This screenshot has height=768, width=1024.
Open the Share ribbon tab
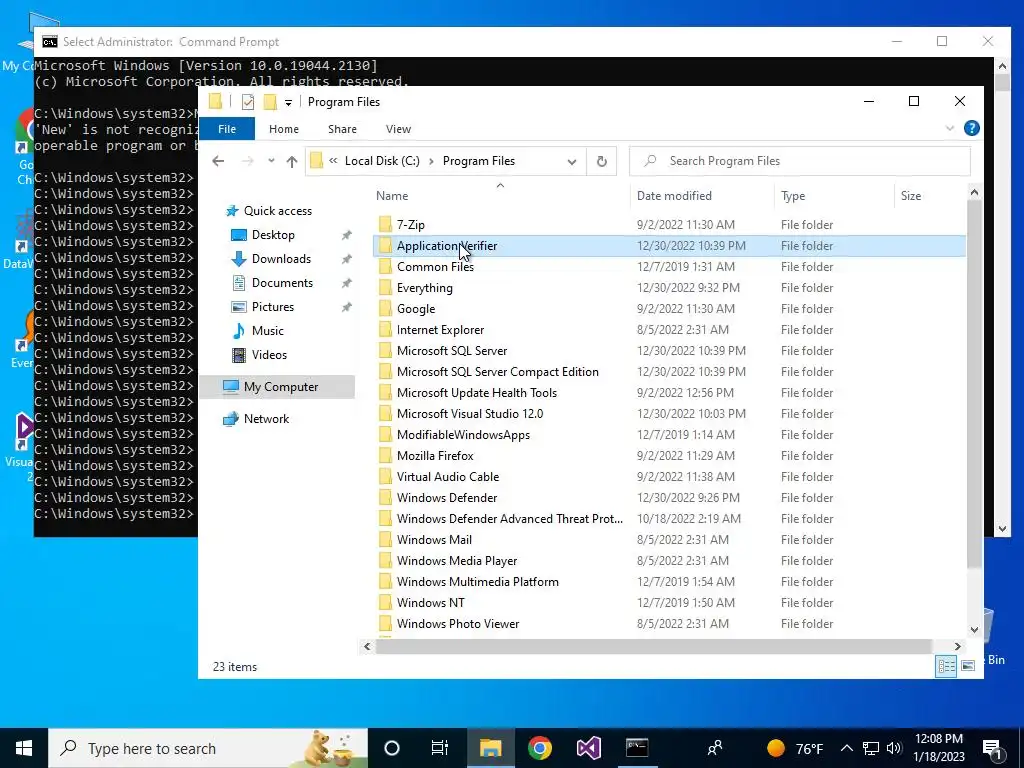(x=342, y=129)
